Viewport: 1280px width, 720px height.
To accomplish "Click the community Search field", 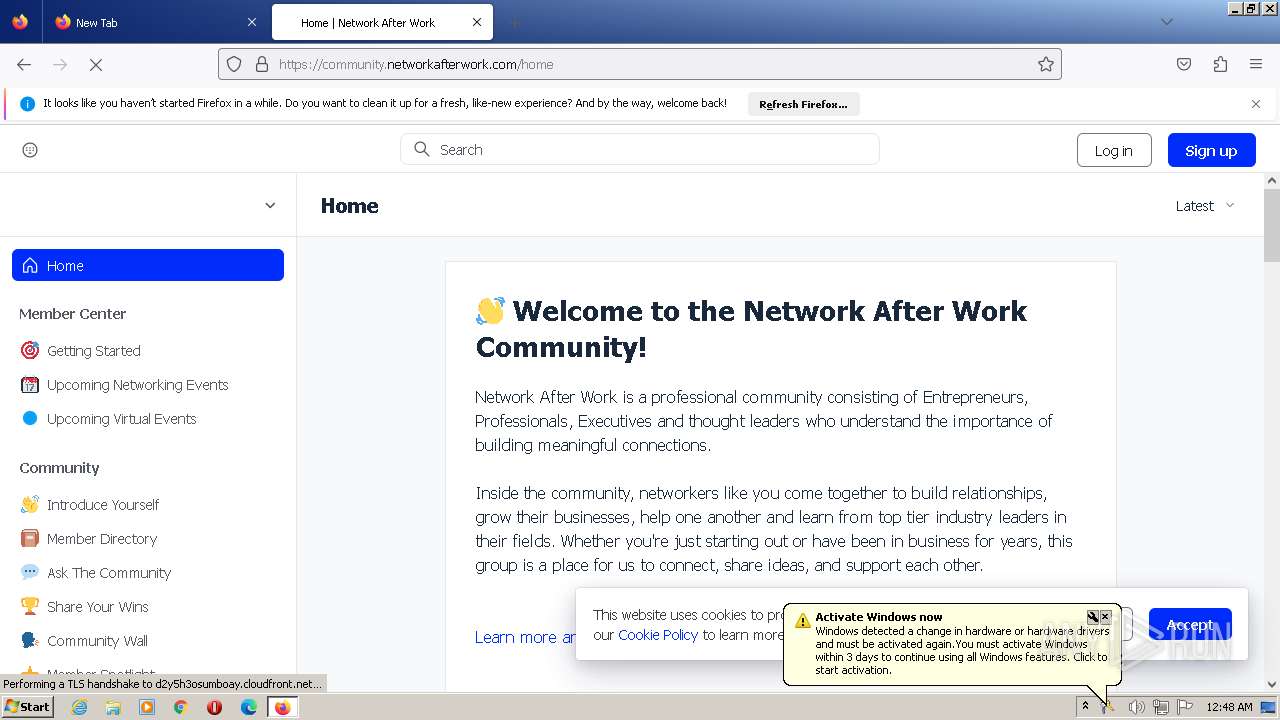I will (x=640, y=149).
